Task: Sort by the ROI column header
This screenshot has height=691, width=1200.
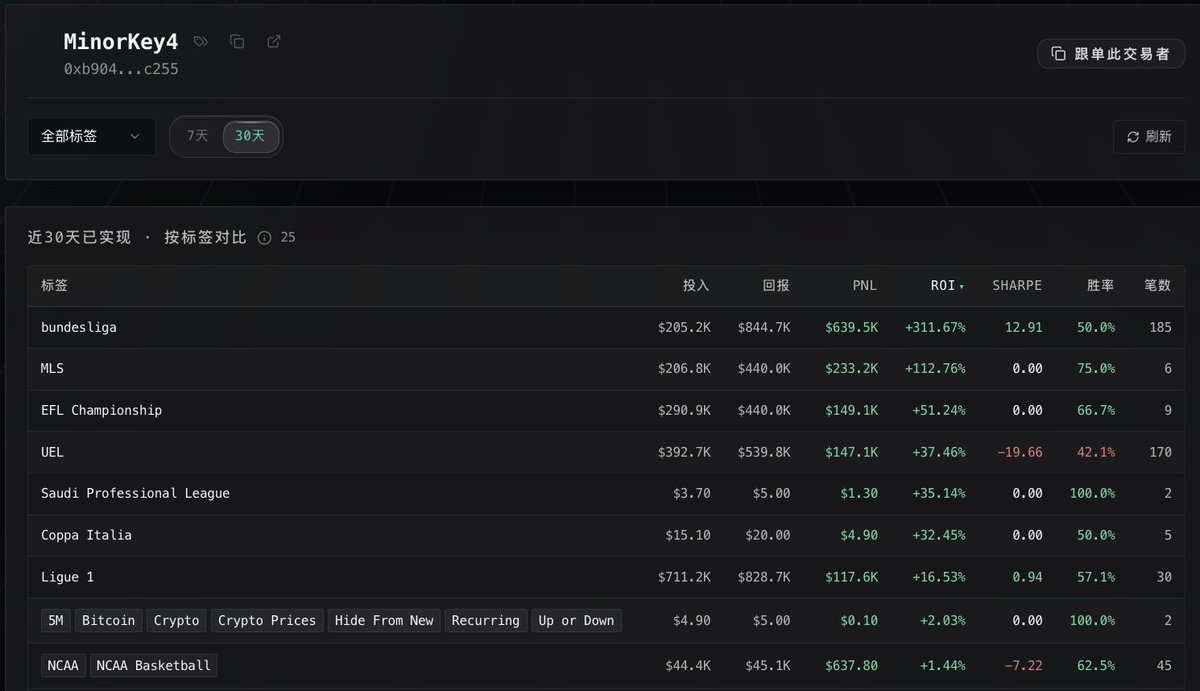Action: [947, 286]
